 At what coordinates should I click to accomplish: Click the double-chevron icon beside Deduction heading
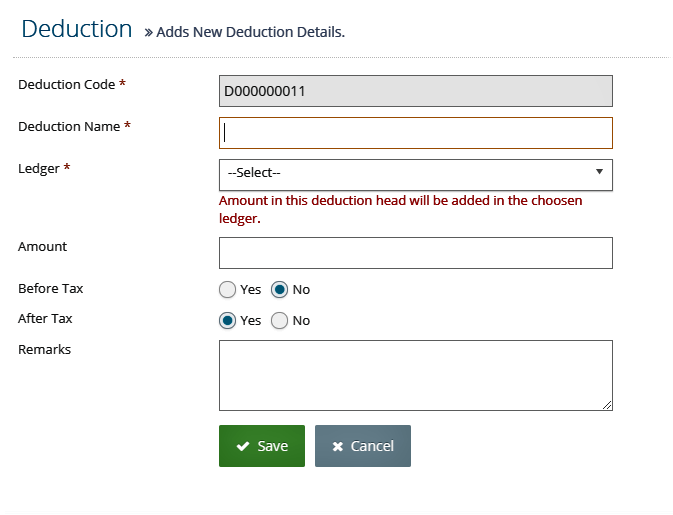149,33
